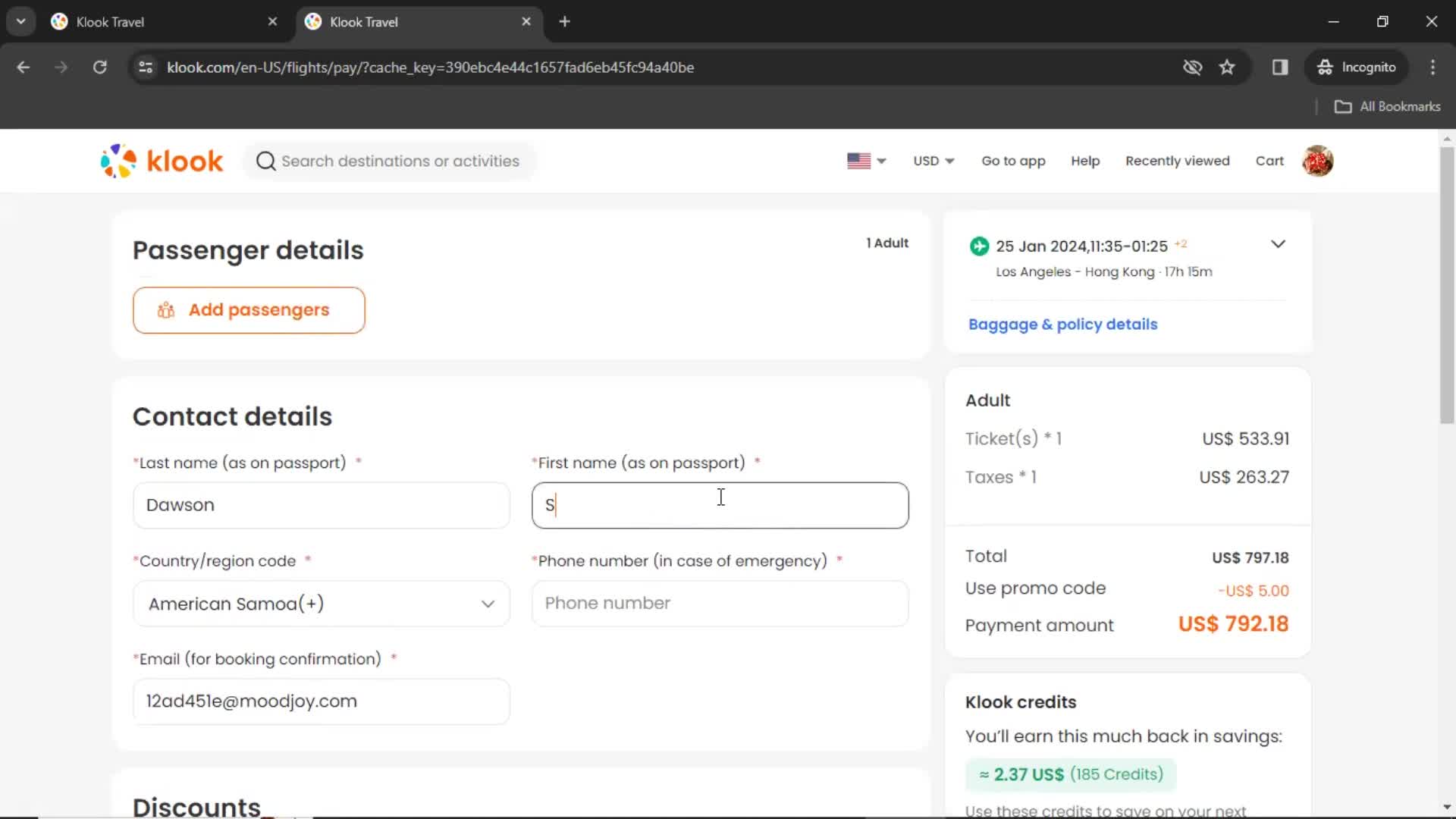Viewport: 1456px width, 819px height.
Task: Open the search destinations icon
Action: pos(266,160)
